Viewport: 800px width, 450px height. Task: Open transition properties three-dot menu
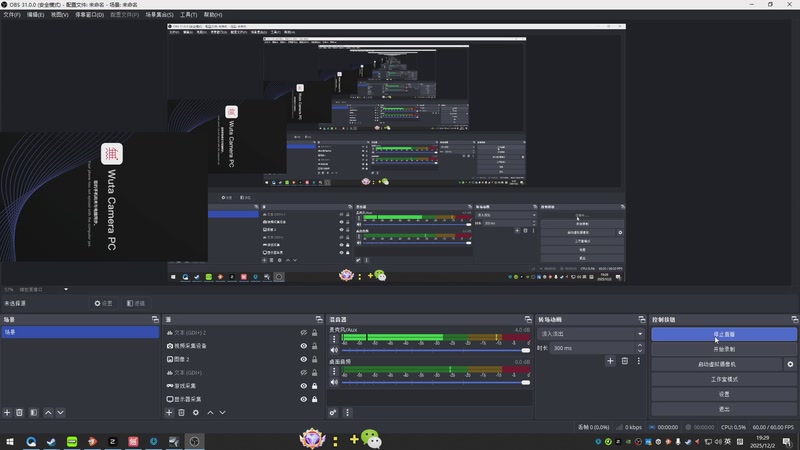638,361
